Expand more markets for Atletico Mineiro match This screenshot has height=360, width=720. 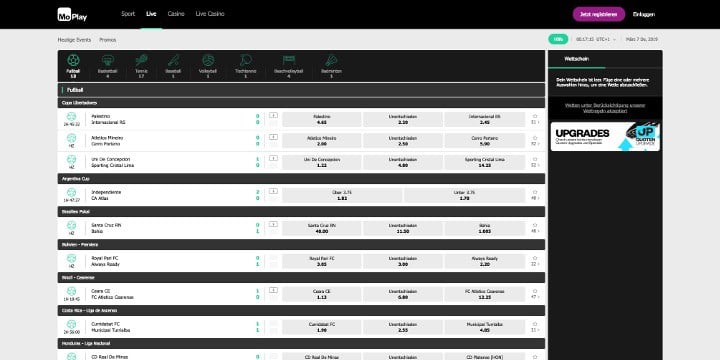coord(535,144)
